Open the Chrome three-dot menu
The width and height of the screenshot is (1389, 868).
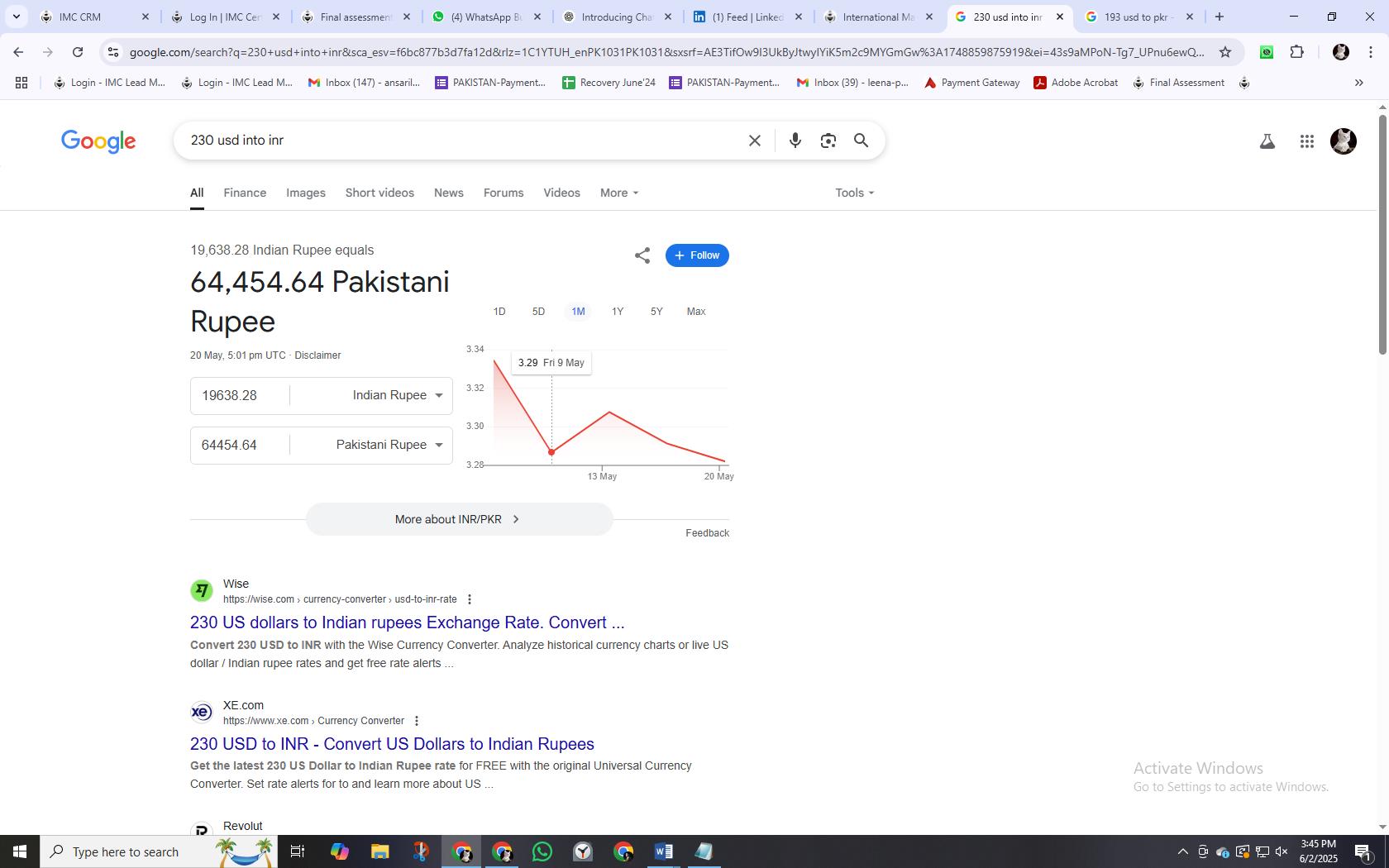point(1371,52)
